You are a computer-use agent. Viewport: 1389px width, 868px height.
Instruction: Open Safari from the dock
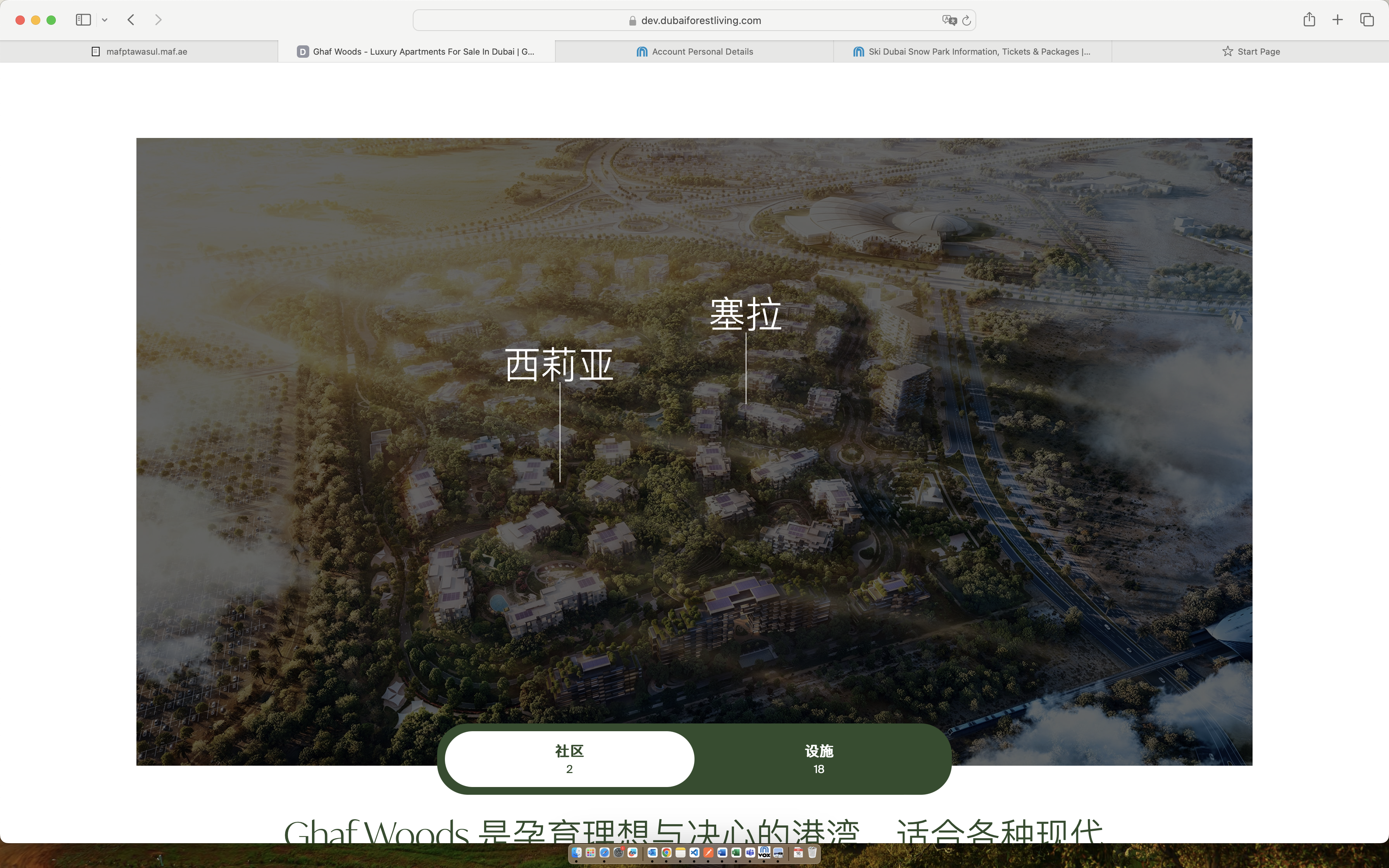point(604,852)
